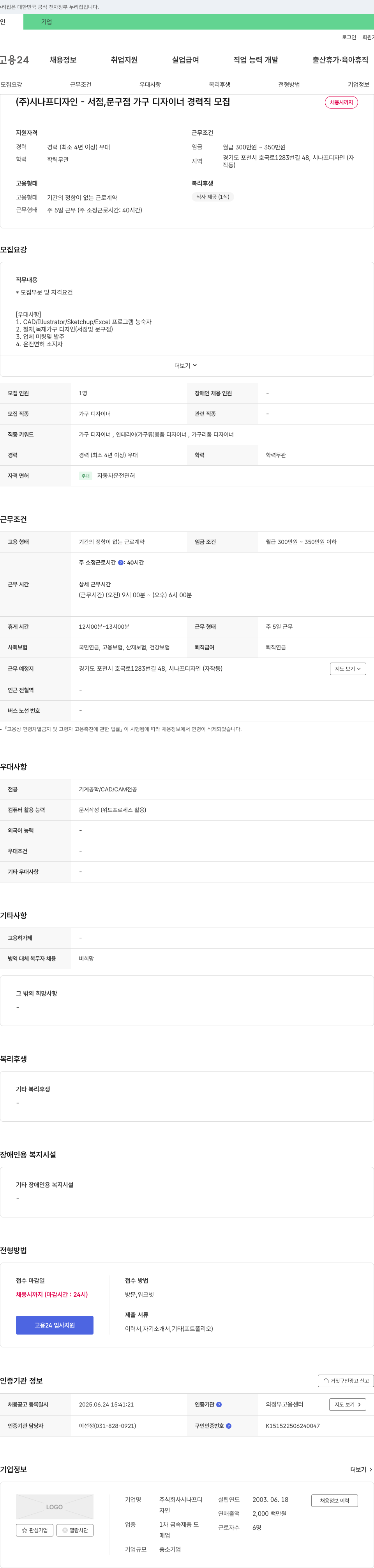Click certification number K151522506240047

pyautogui.click(x=292, y=1426)
